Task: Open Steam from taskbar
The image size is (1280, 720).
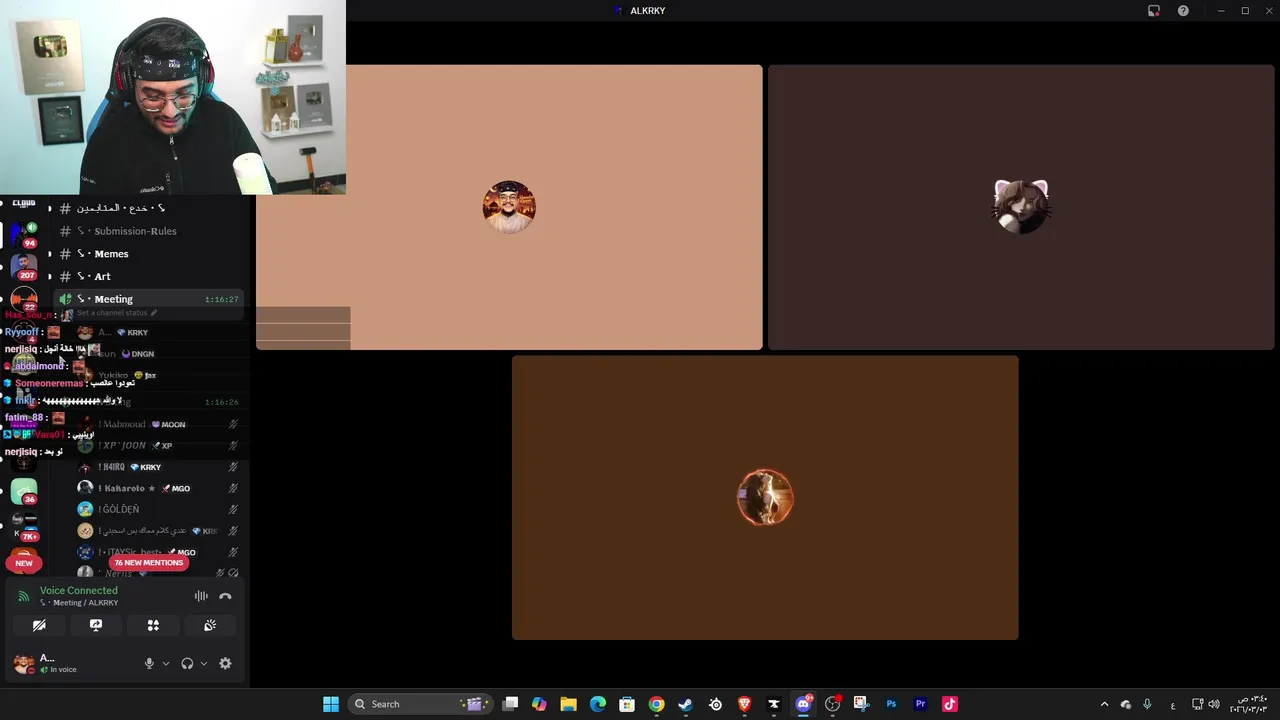Action: click(685, 704)
